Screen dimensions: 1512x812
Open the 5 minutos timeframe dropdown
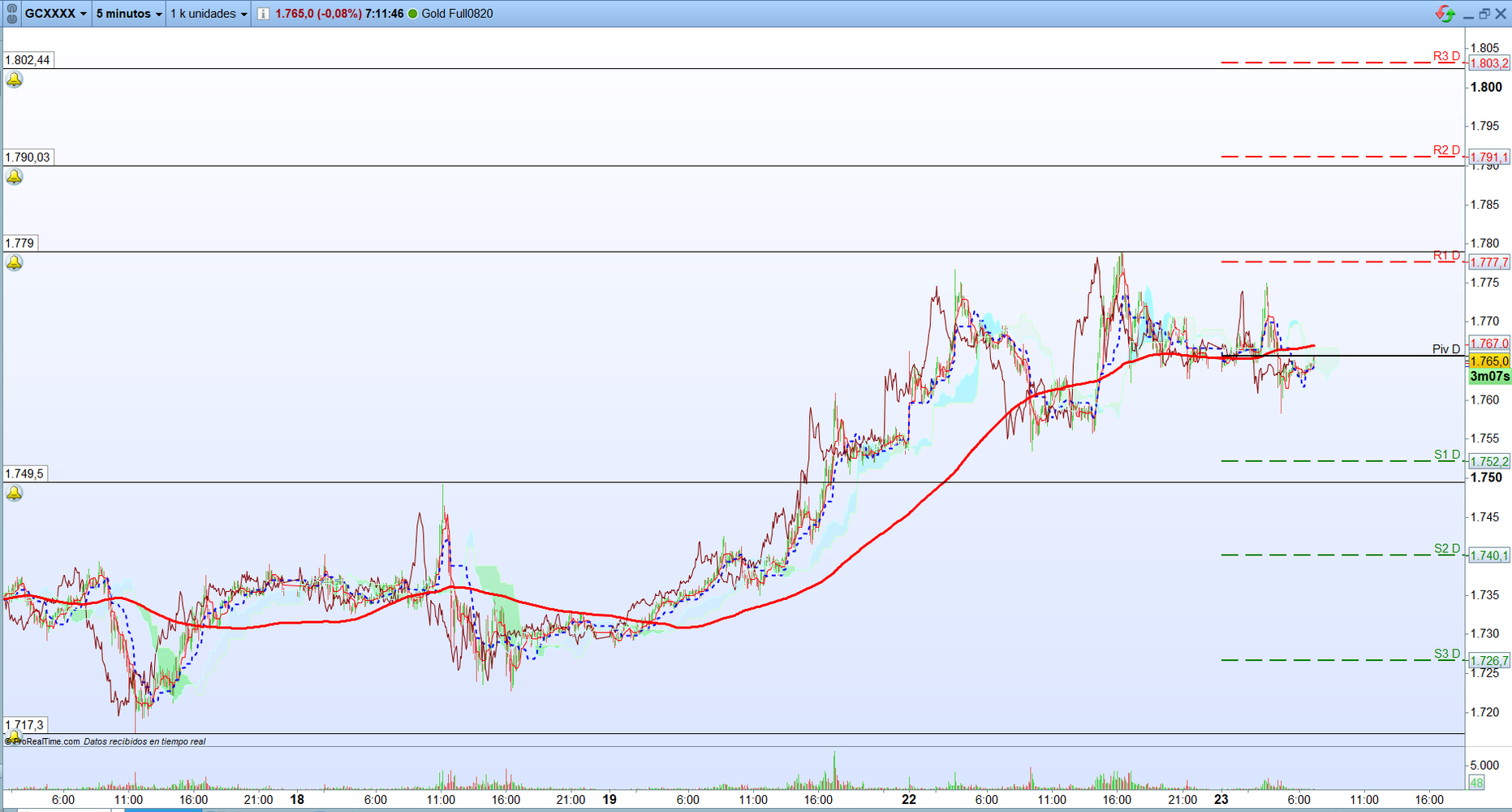pos(129,14)
